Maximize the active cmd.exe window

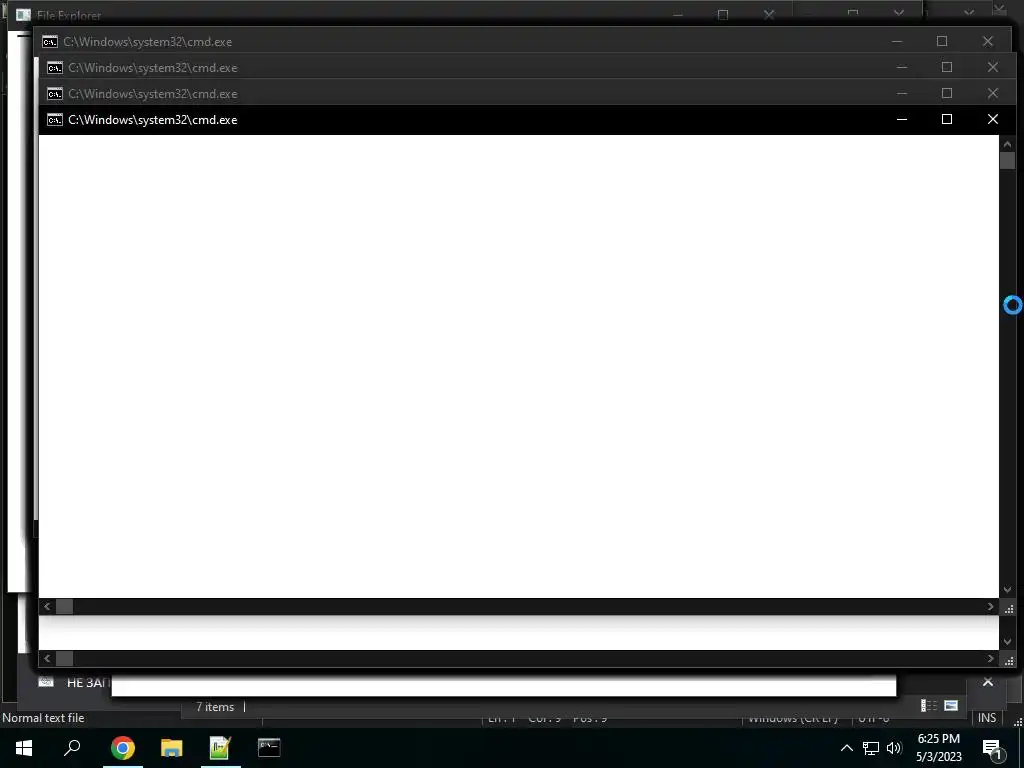(x=946, y=119)
